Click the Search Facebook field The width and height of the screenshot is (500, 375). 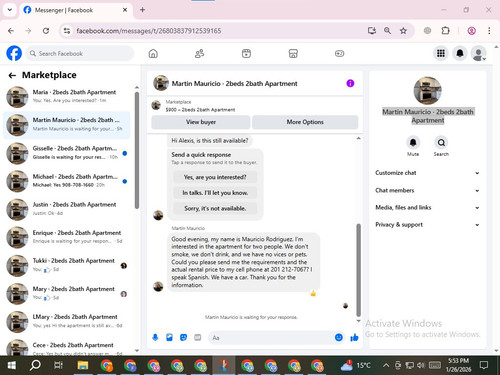(80, 53)
